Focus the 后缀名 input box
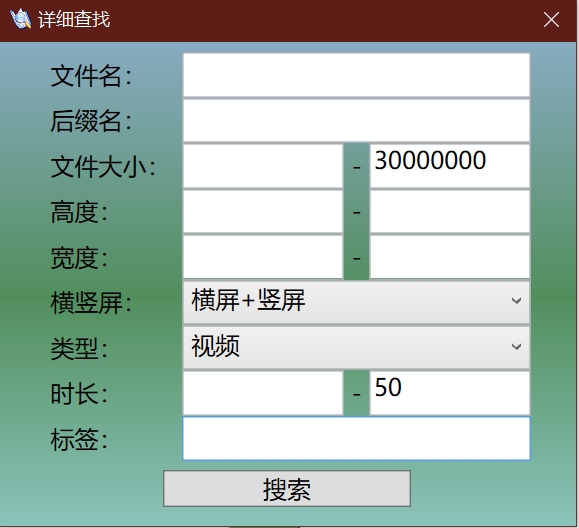The width and height of the screenshot is (579, 528). (356, 121)
